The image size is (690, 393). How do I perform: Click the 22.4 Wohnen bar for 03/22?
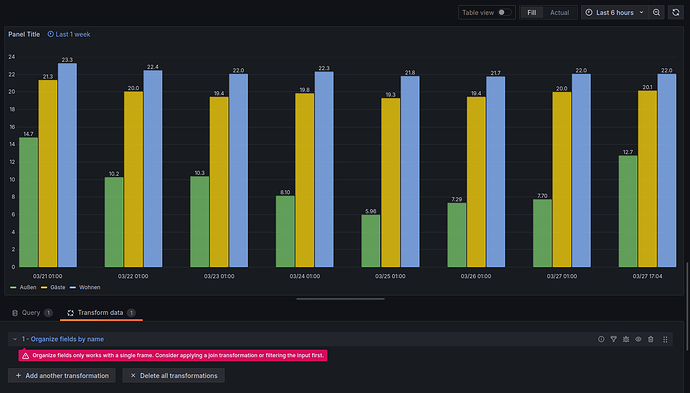153,169
